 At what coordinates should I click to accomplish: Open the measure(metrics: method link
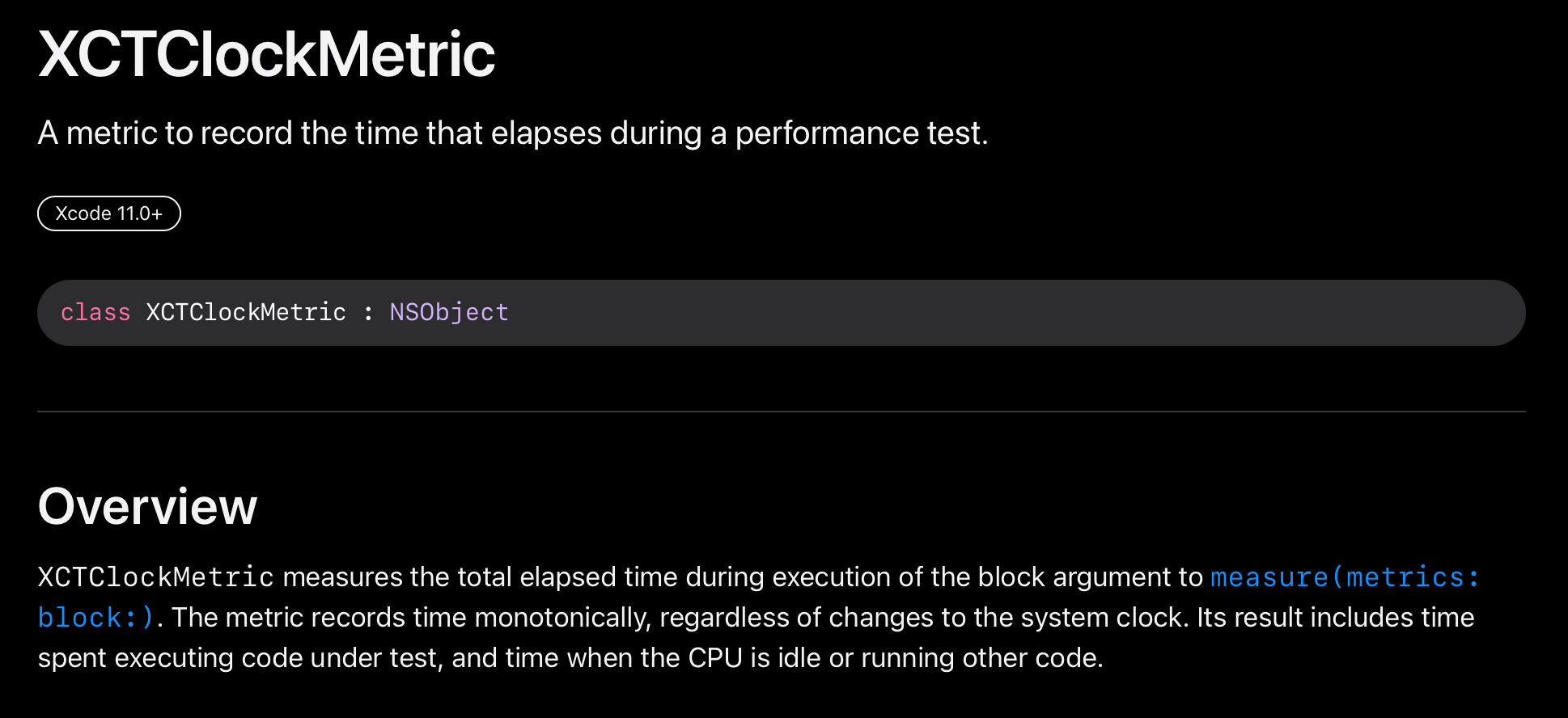[1345, 577]
